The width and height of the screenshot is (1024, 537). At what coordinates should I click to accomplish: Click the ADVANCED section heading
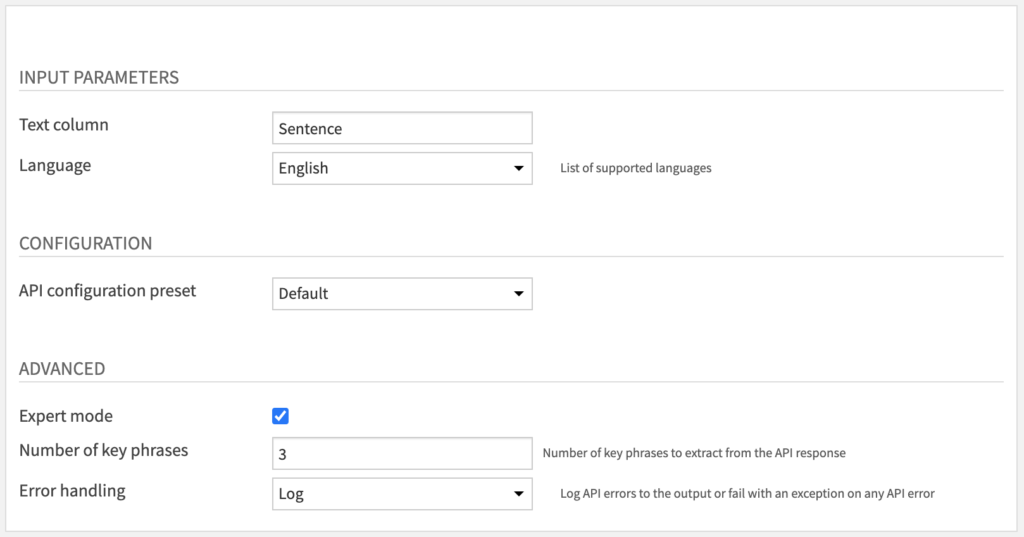point(62,368)
